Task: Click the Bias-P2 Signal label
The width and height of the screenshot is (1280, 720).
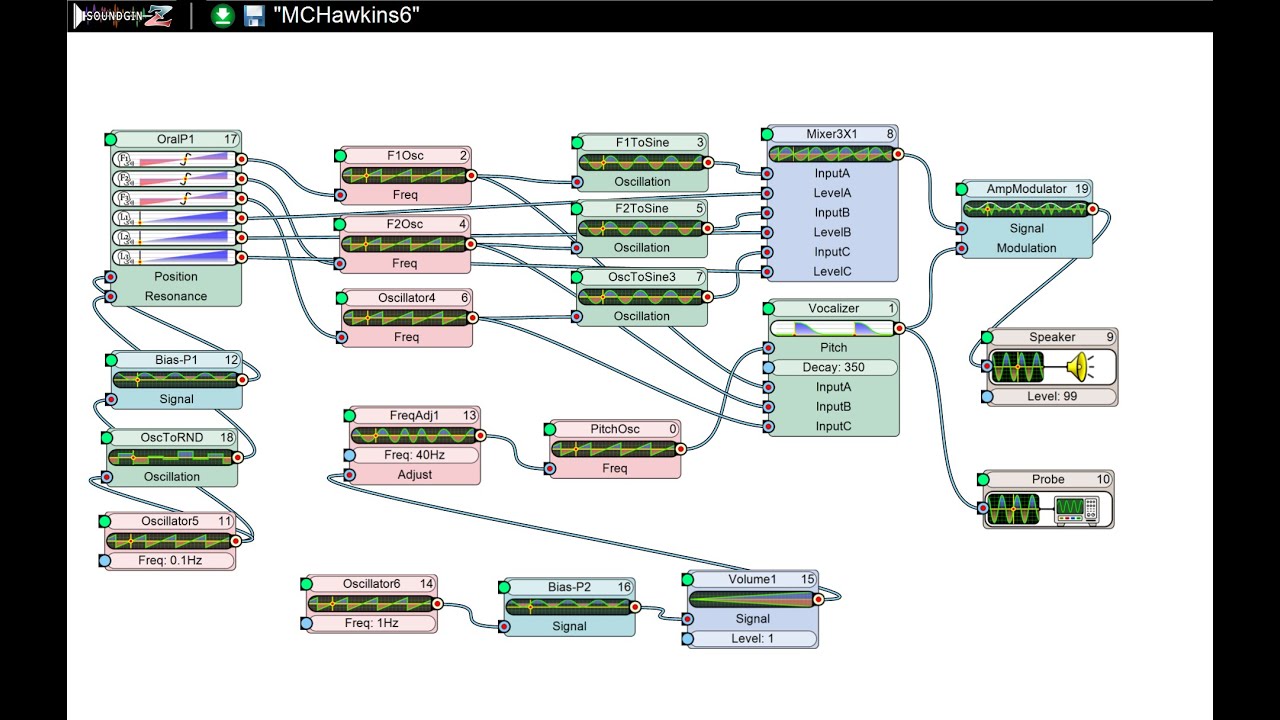Action: (x=569, y=627)
